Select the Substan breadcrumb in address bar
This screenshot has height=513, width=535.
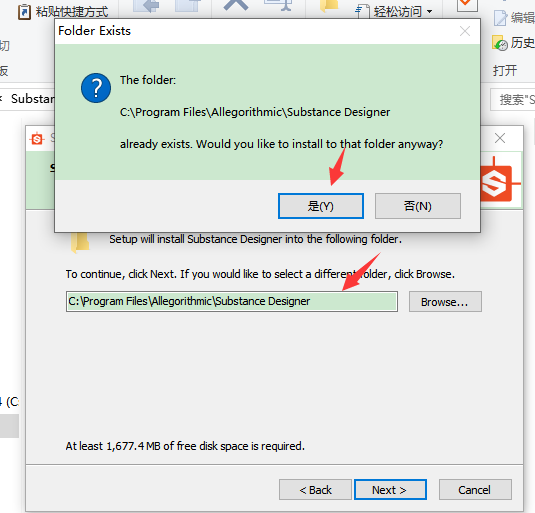[x=33, y=99]
